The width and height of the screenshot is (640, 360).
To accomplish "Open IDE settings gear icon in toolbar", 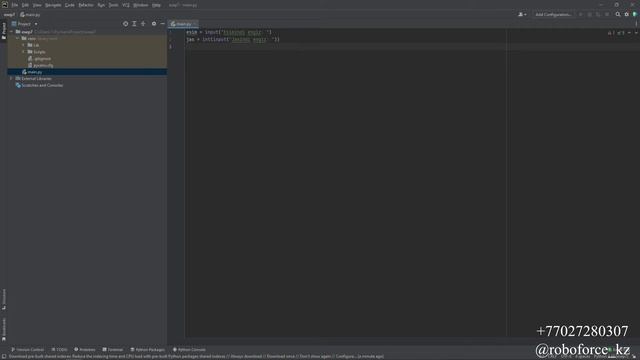I will (x=627, y=15).
